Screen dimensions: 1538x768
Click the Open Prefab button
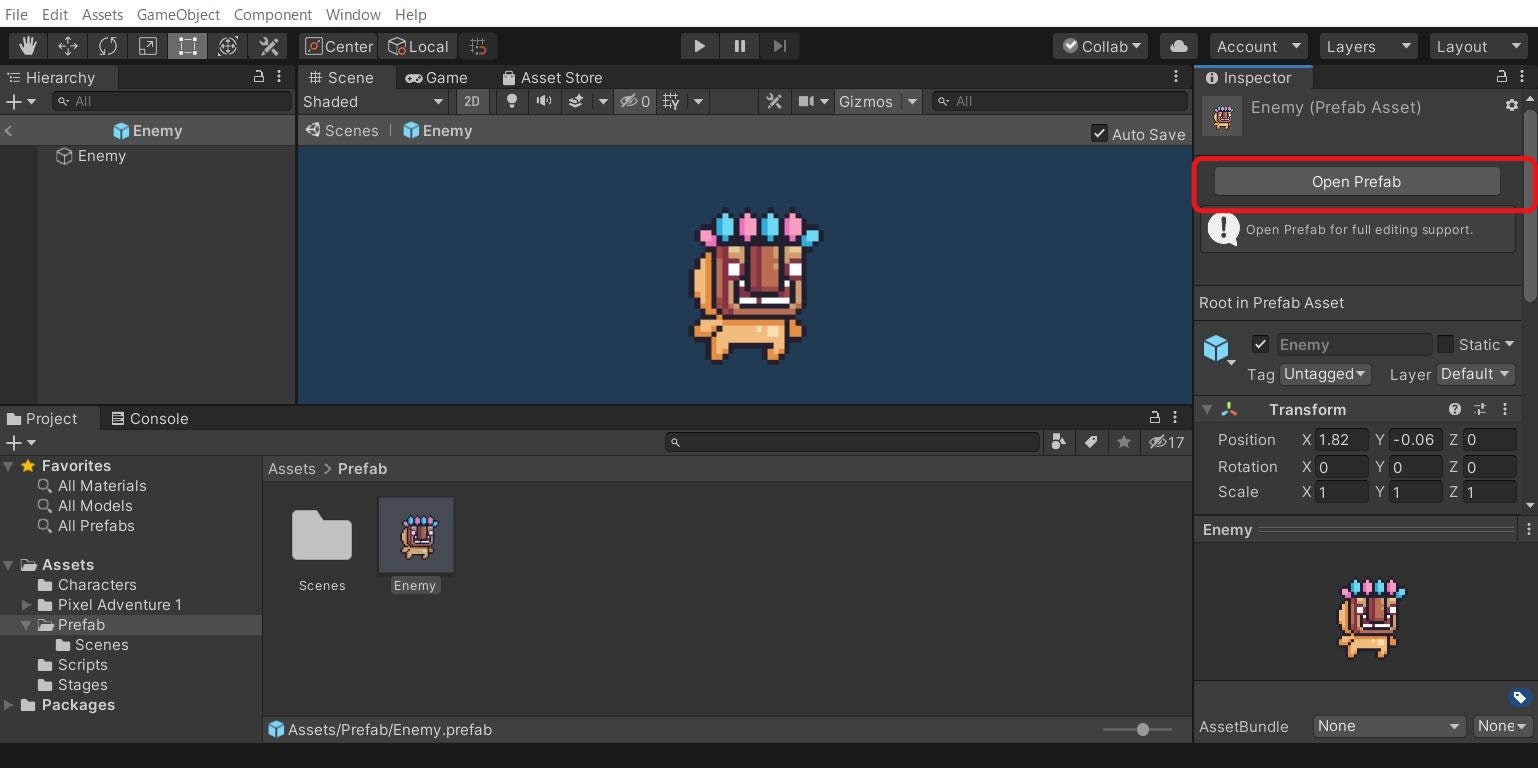pyautogui.click(x=1356, y=181)
